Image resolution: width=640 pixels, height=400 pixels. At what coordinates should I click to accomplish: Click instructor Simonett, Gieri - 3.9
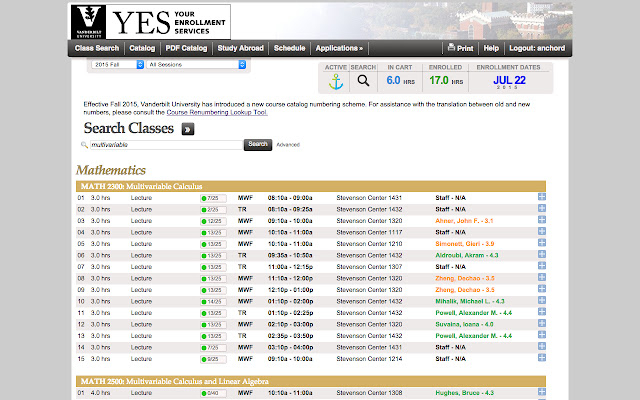tap(464, 244)
